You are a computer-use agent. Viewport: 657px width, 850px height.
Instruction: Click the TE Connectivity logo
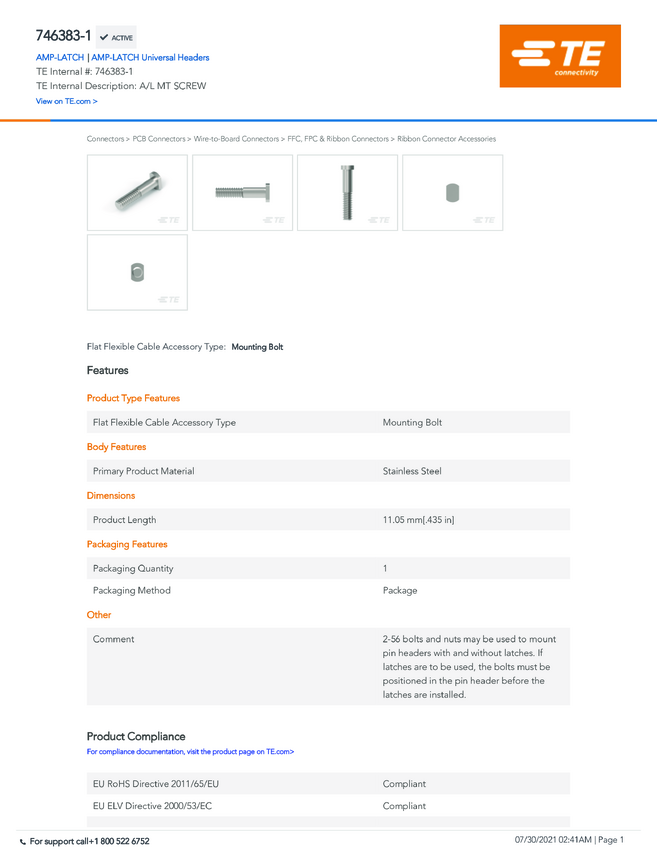pyautogui.click(x=560, y=56)
